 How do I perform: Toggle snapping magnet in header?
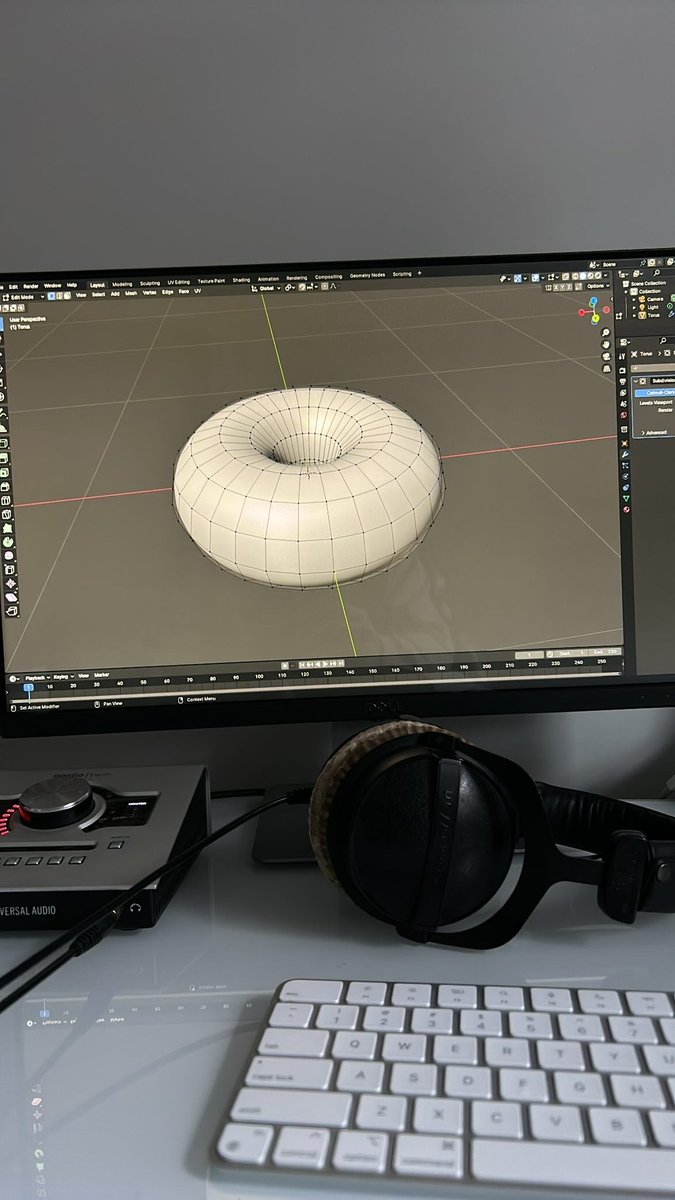click(302, 287)
